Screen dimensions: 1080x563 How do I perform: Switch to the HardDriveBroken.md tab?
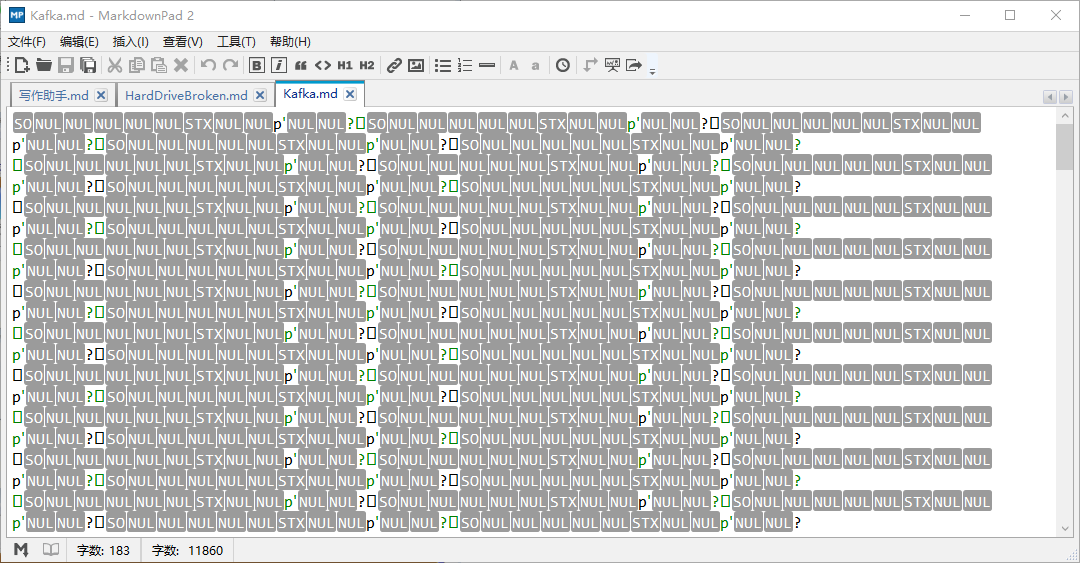186,95
